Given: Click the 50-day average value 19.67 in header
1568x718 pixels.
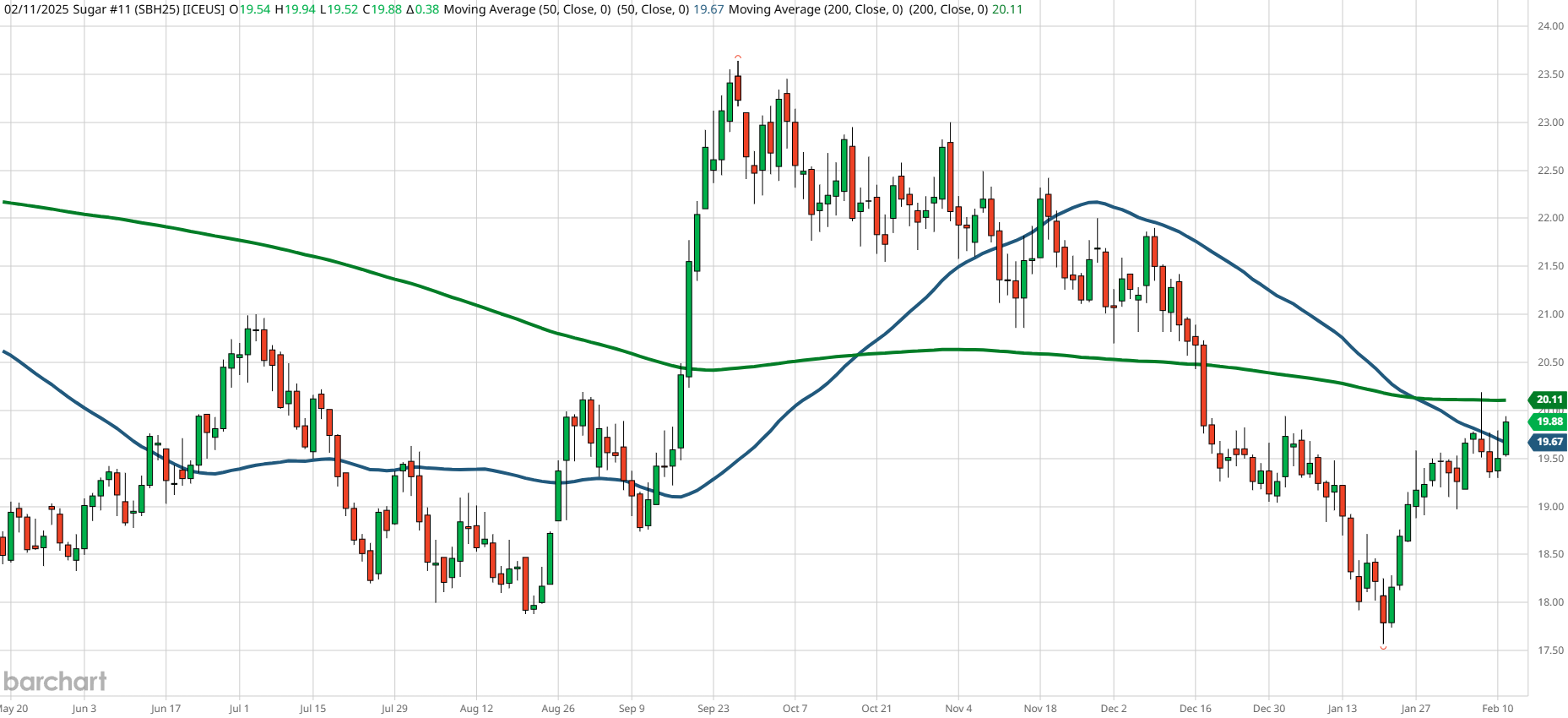Looking at the screenshot, I should pyautogui.click(x=709, y=9).
